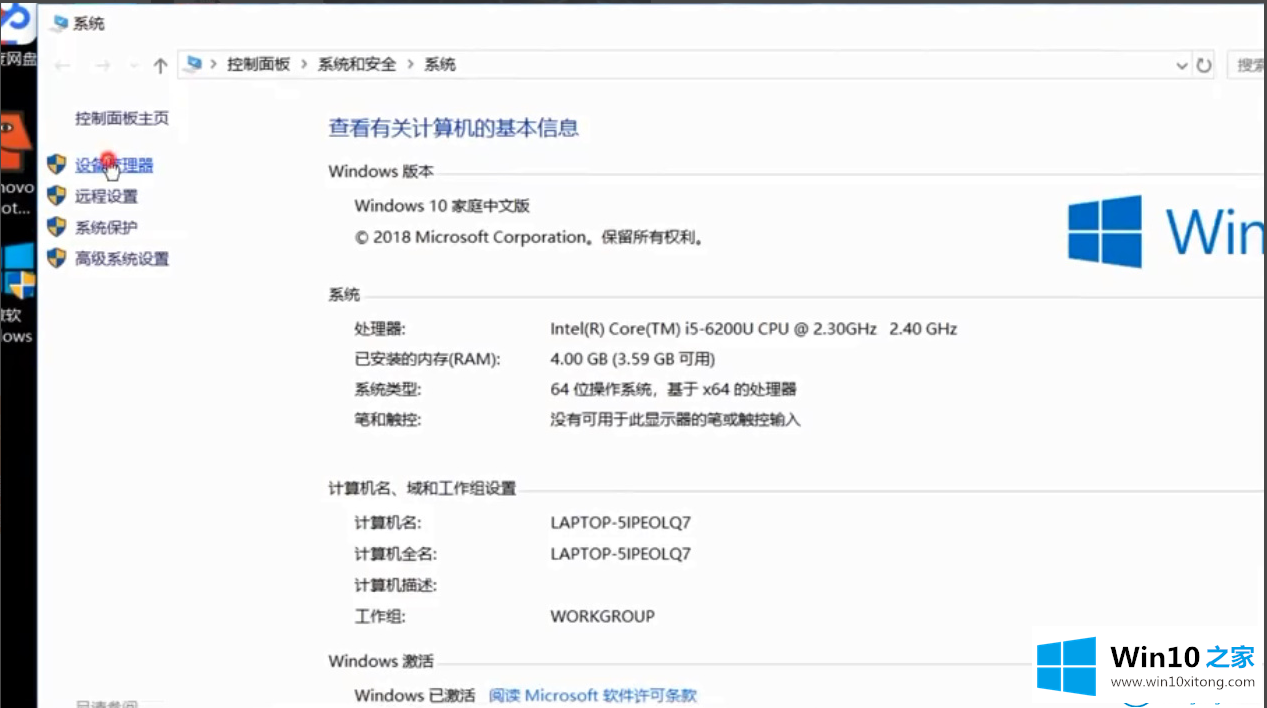The image size is (1267, 708).
Task: Open Device Manager link in sidebar
Action: (114, 165)
